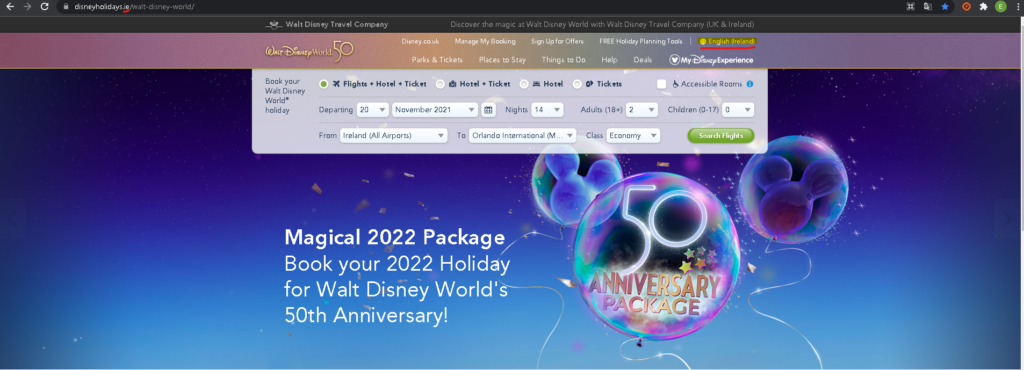Select the Hotel only radio option

524,84
